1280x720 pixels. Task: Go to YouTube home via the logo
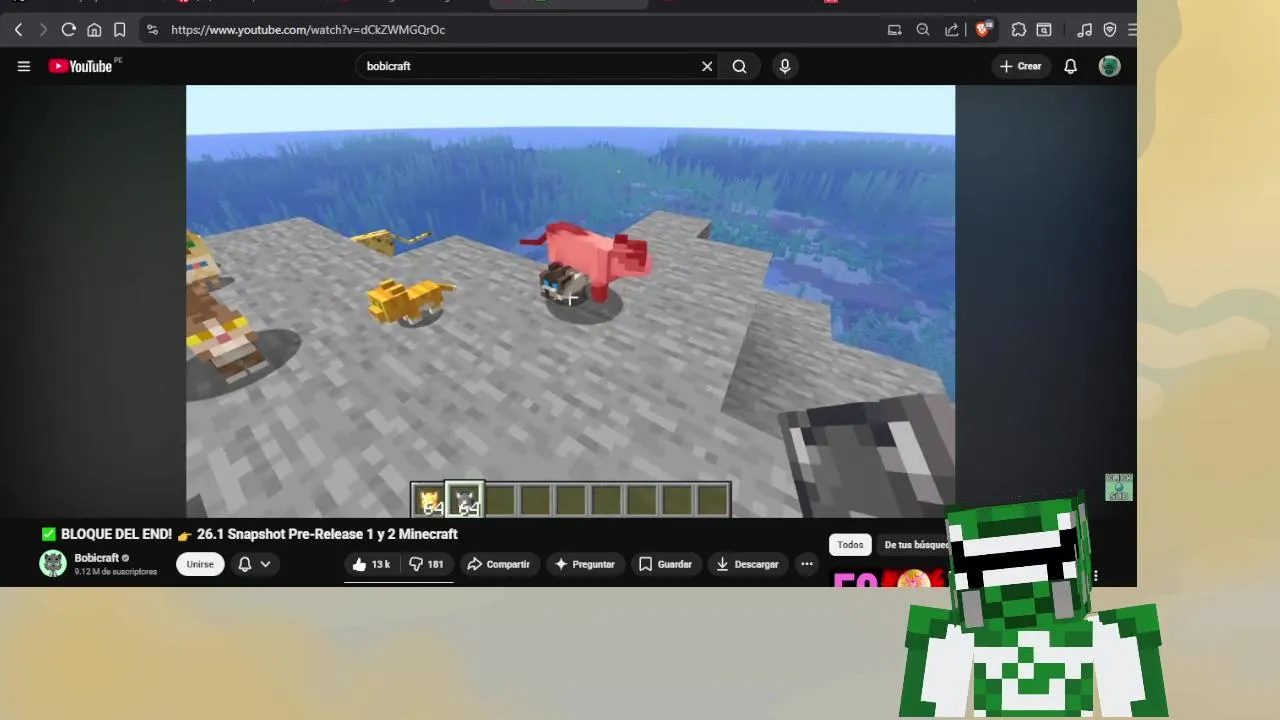80,66
